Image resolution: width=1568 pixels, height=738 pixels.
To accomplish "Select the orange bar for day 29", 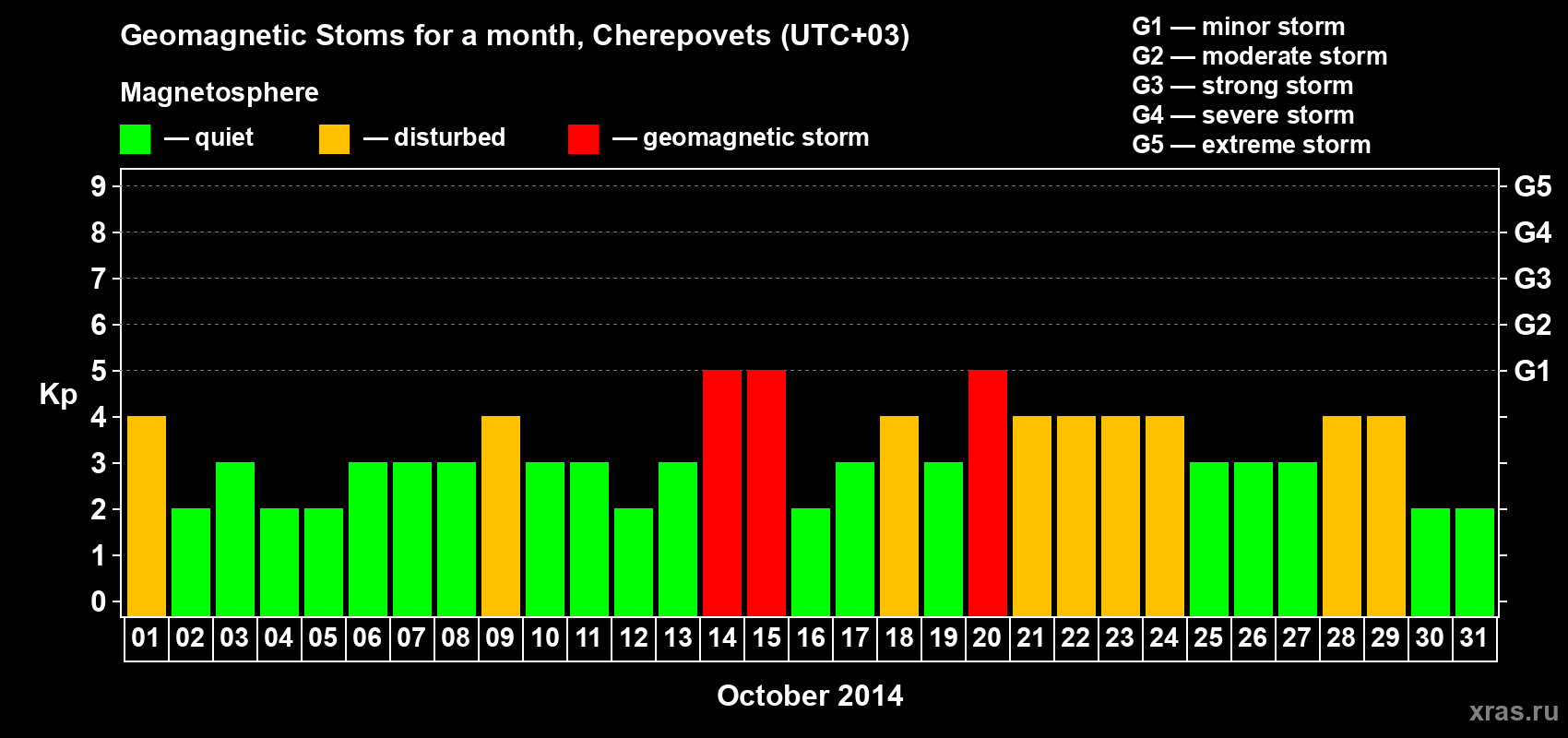I will pos(1386,516).
